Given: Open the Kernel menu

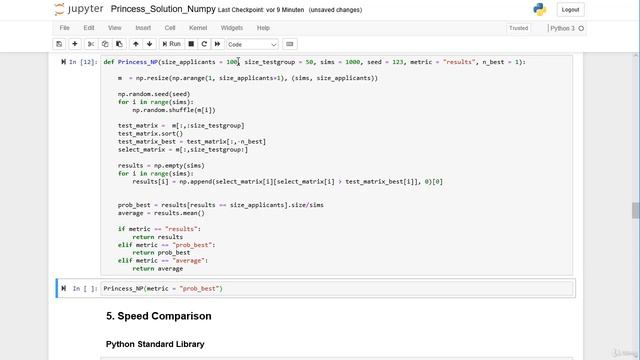Looking at the screenshot, I should tap(198, 28).
